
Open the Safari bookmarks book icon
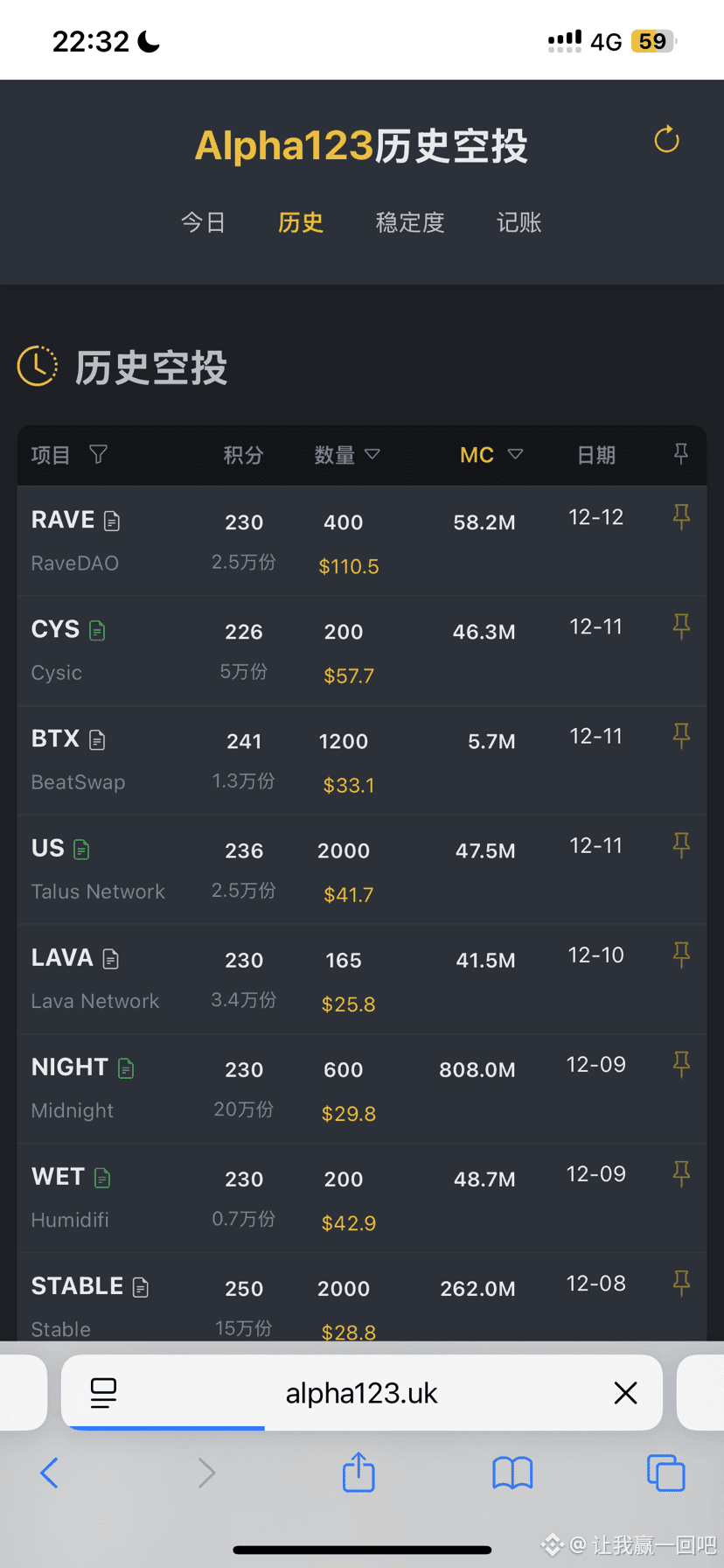(512, 1473)
